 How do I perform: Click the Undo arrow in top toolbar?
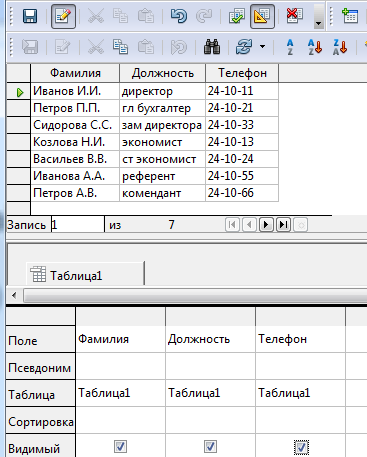(x=179, y=16)
